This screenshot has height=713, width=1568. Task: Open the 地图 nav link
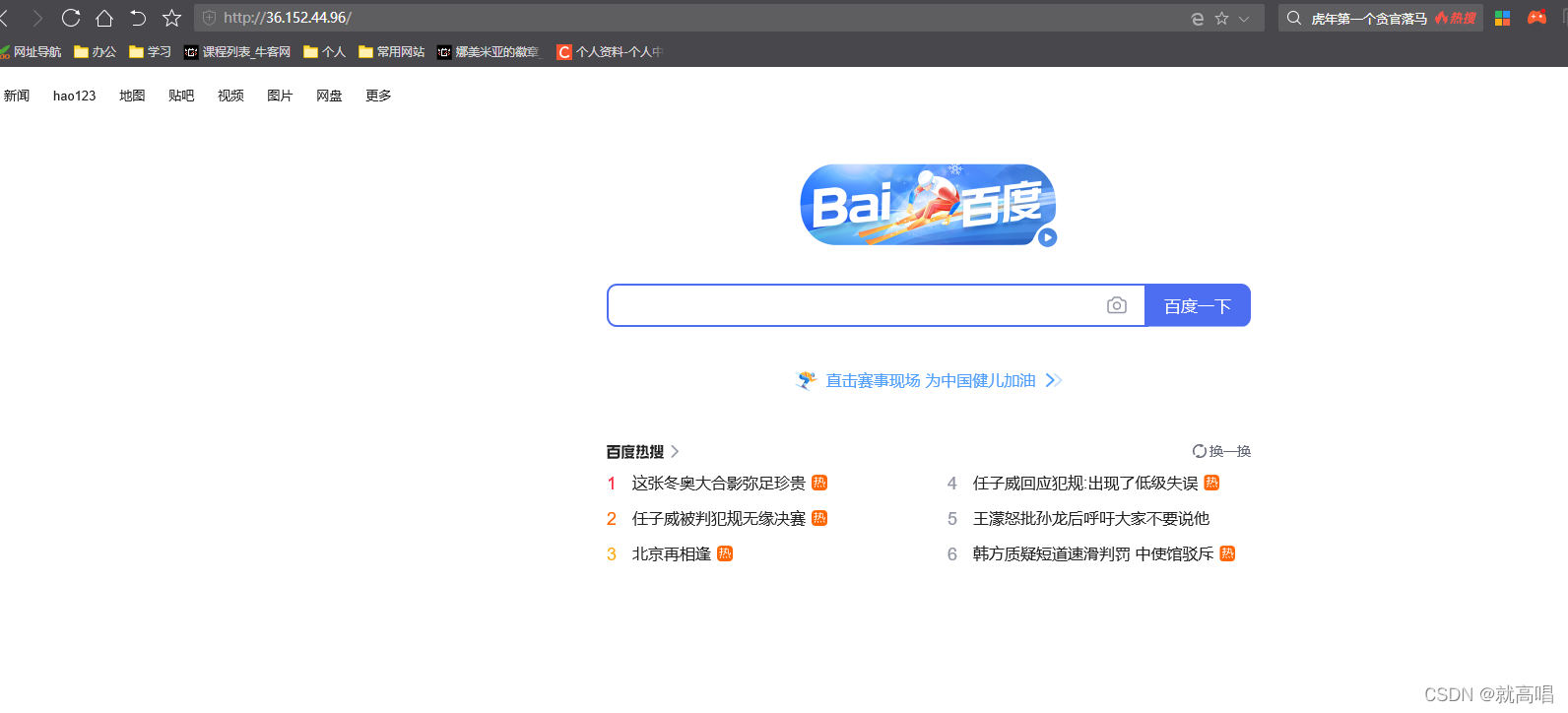[132, 96]
